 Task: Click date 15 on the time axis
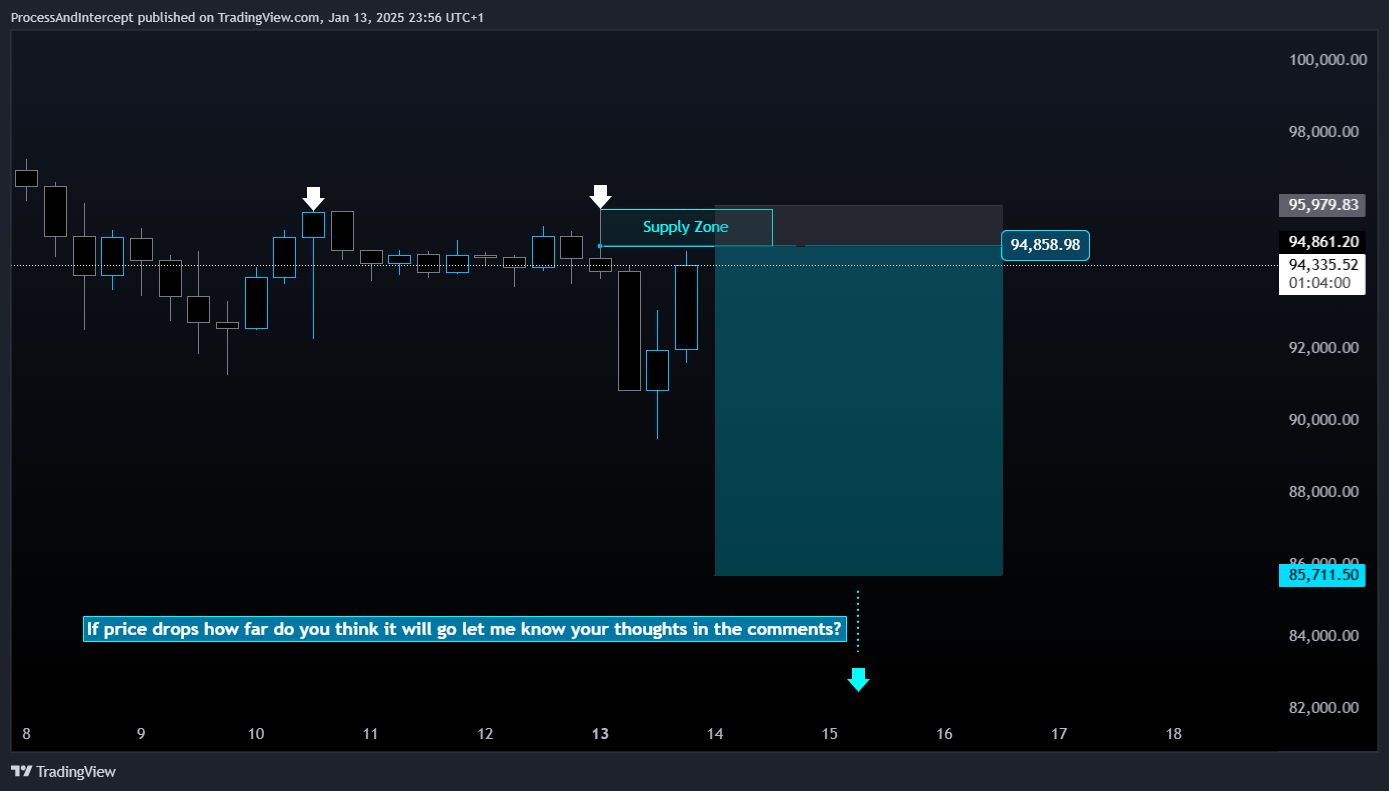tap(830, 733)
